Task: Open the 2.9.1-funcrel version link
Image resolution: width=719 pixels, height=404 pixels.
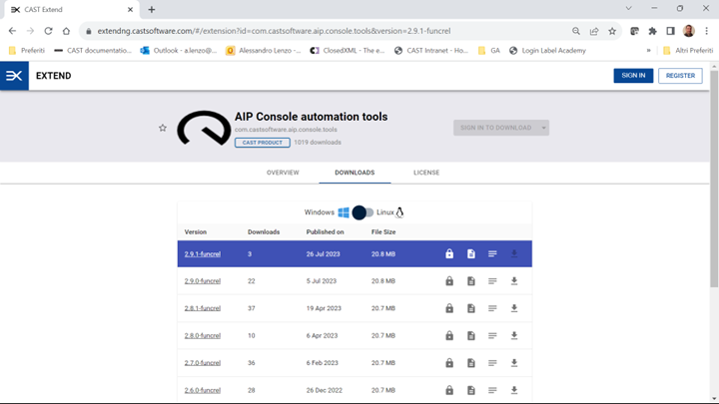Action: click(202, 254)
